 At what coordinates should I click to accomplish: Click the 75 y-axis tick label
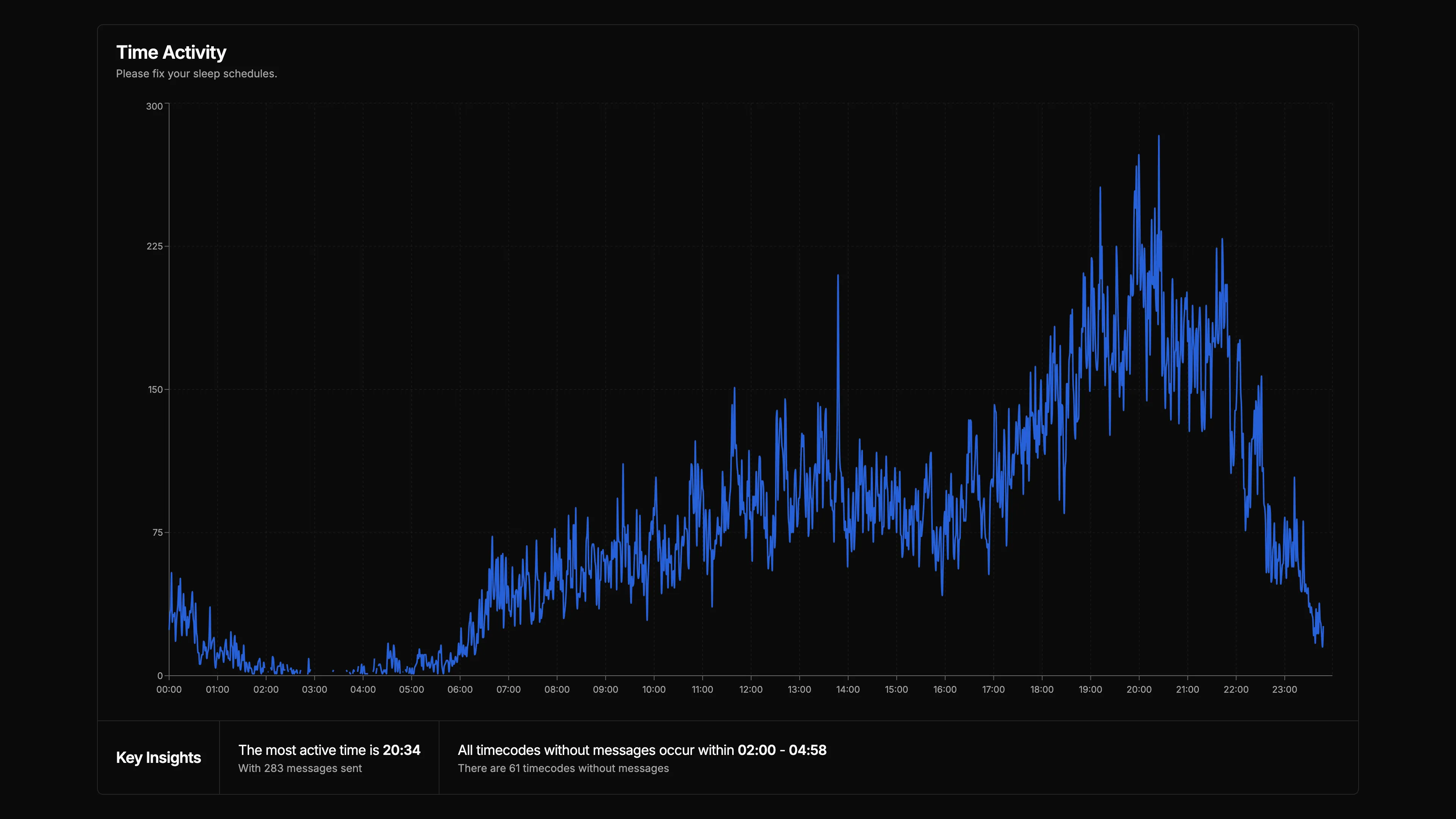click(157, 532)
